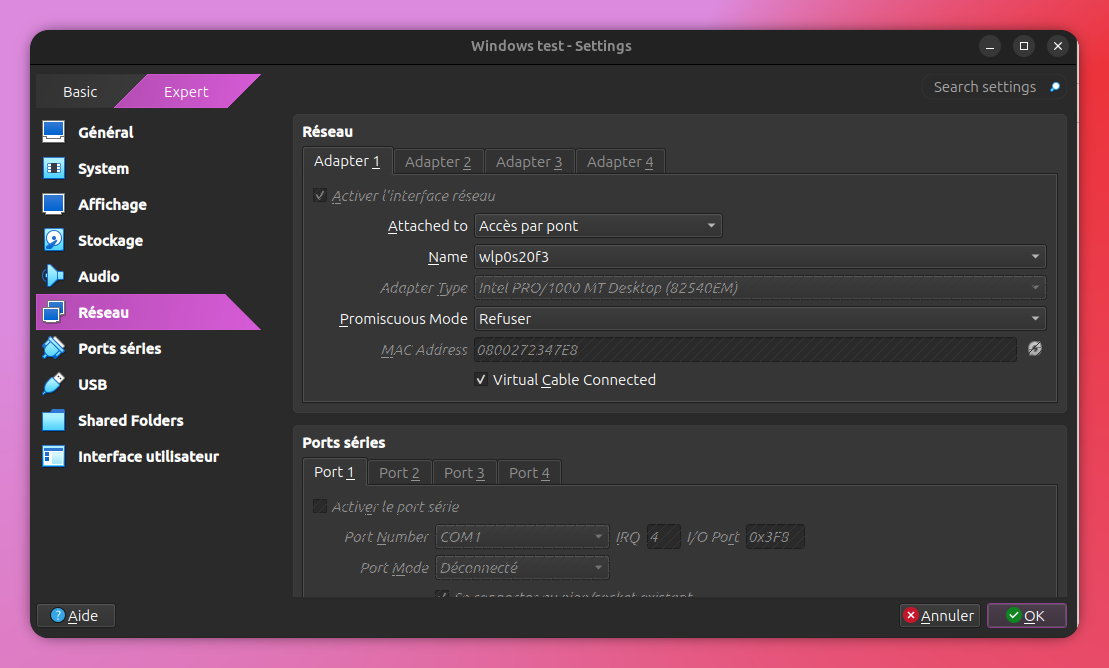This screenshot has height=668, width=1109.
Task: Switch to the Port 3 tab
Action: tap(464, 473)
